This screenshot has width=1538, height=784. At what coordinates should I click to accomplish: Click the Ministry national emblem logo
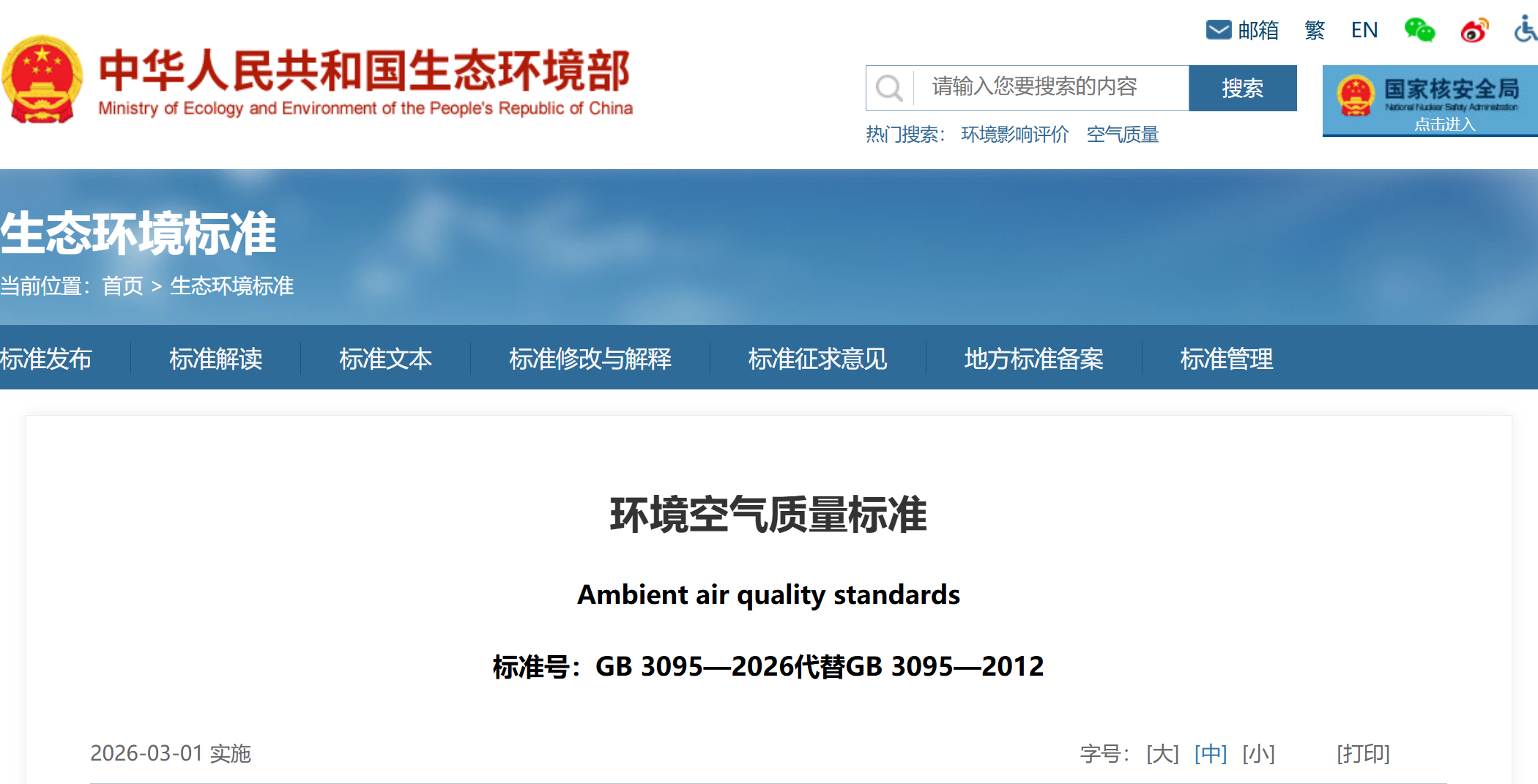pyautogui.click(x=45, y=79)
